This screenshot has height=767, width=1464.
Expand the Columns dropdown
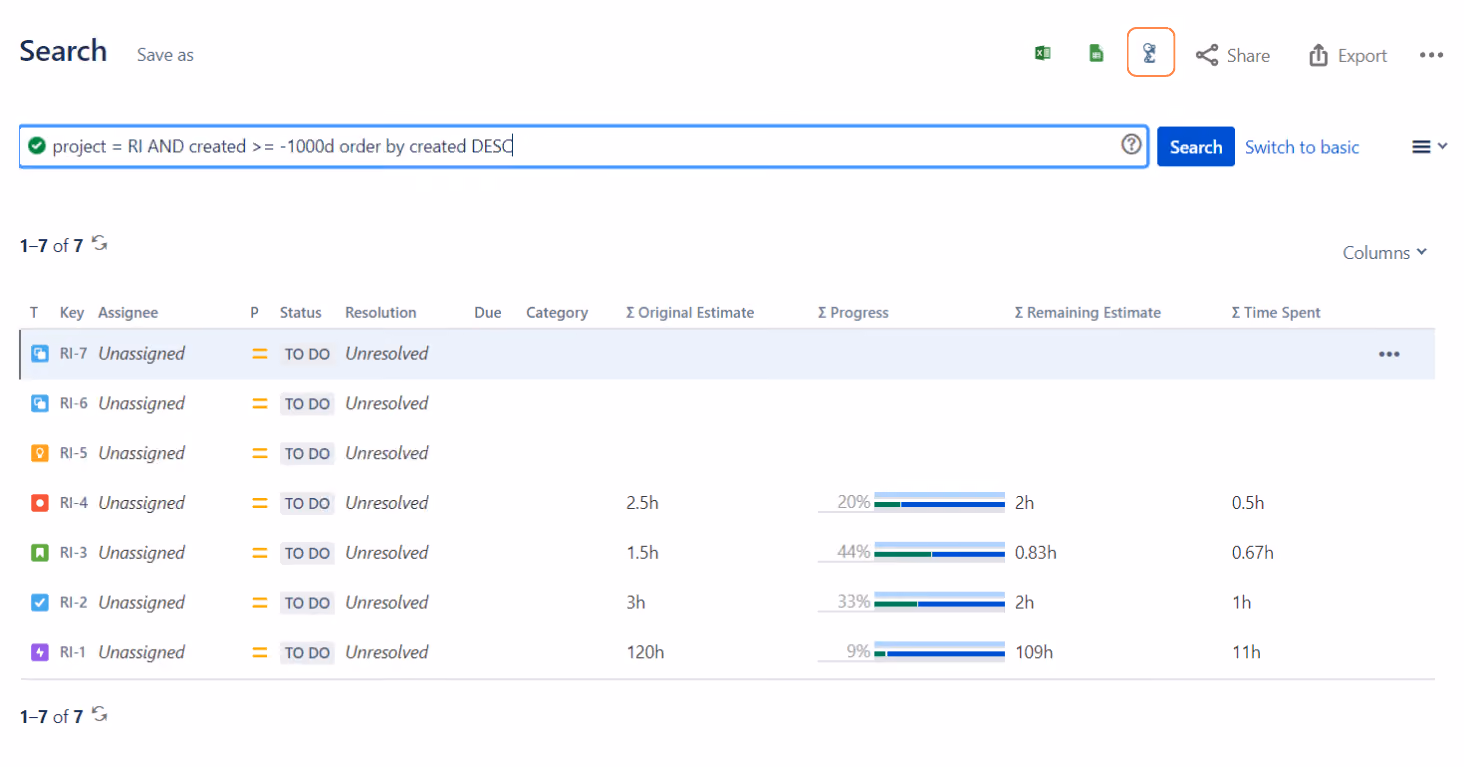tap(1384, 253)
